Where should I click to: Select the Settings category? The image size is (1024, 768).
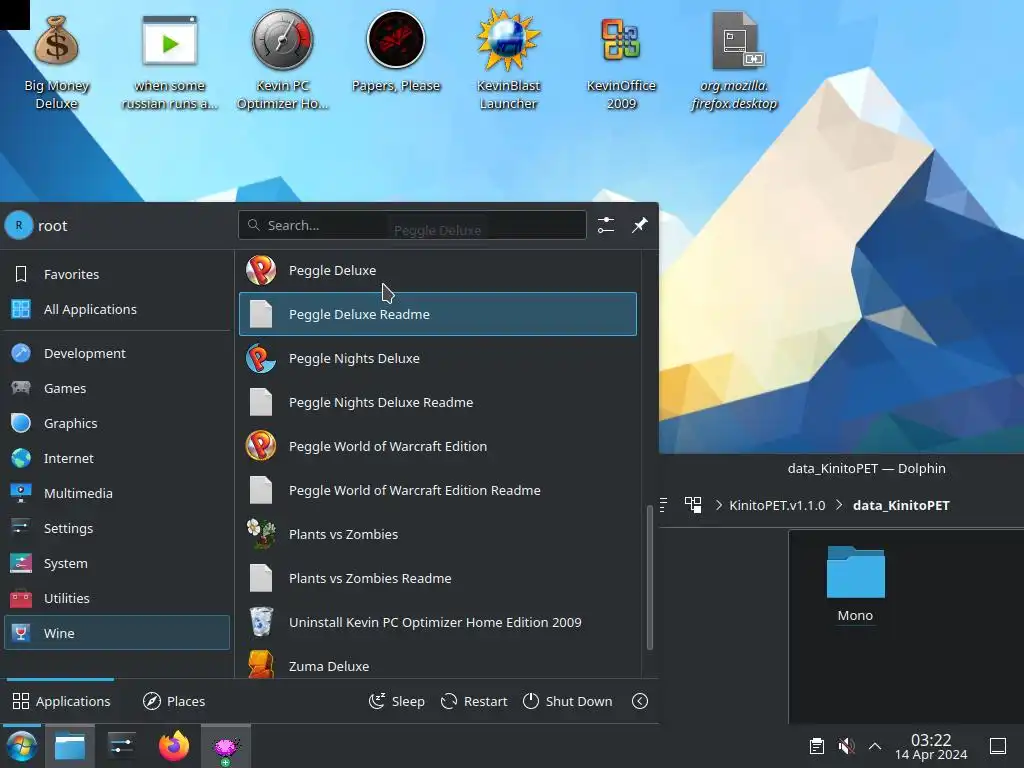tap(118, 528)
